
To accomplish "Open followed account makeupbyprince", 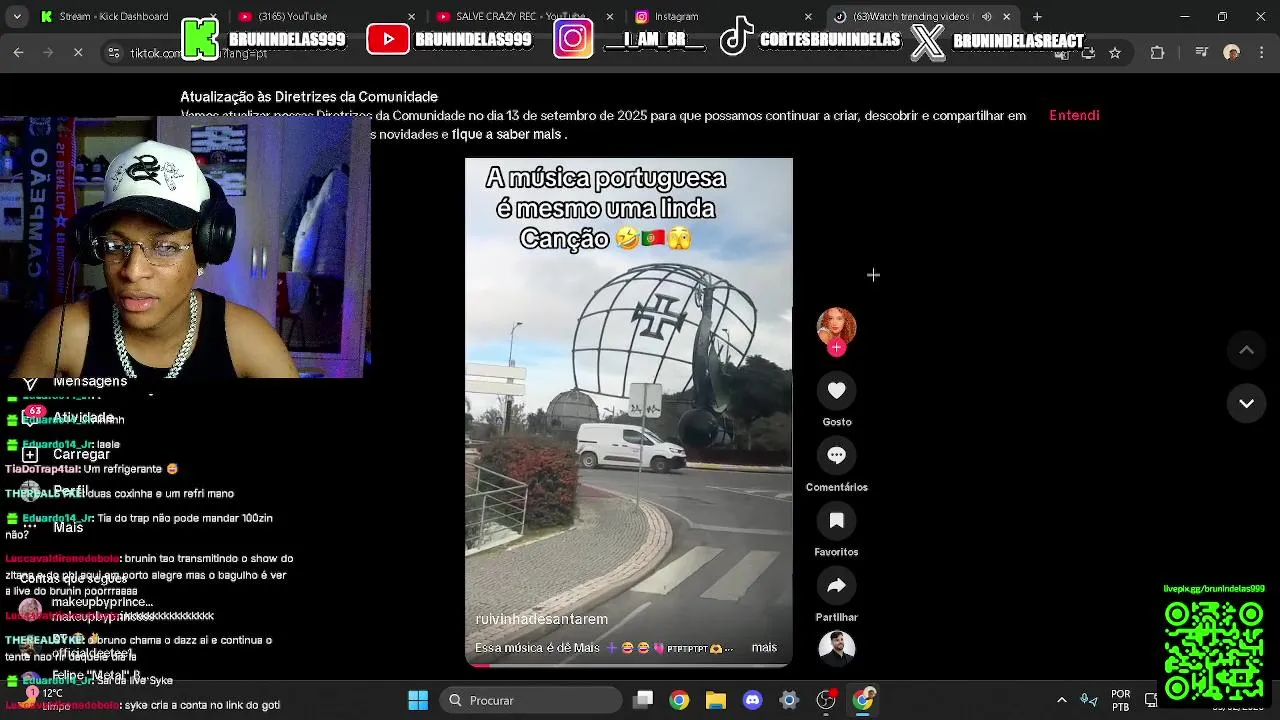I will pyautogui.click(x=88, y=608).
